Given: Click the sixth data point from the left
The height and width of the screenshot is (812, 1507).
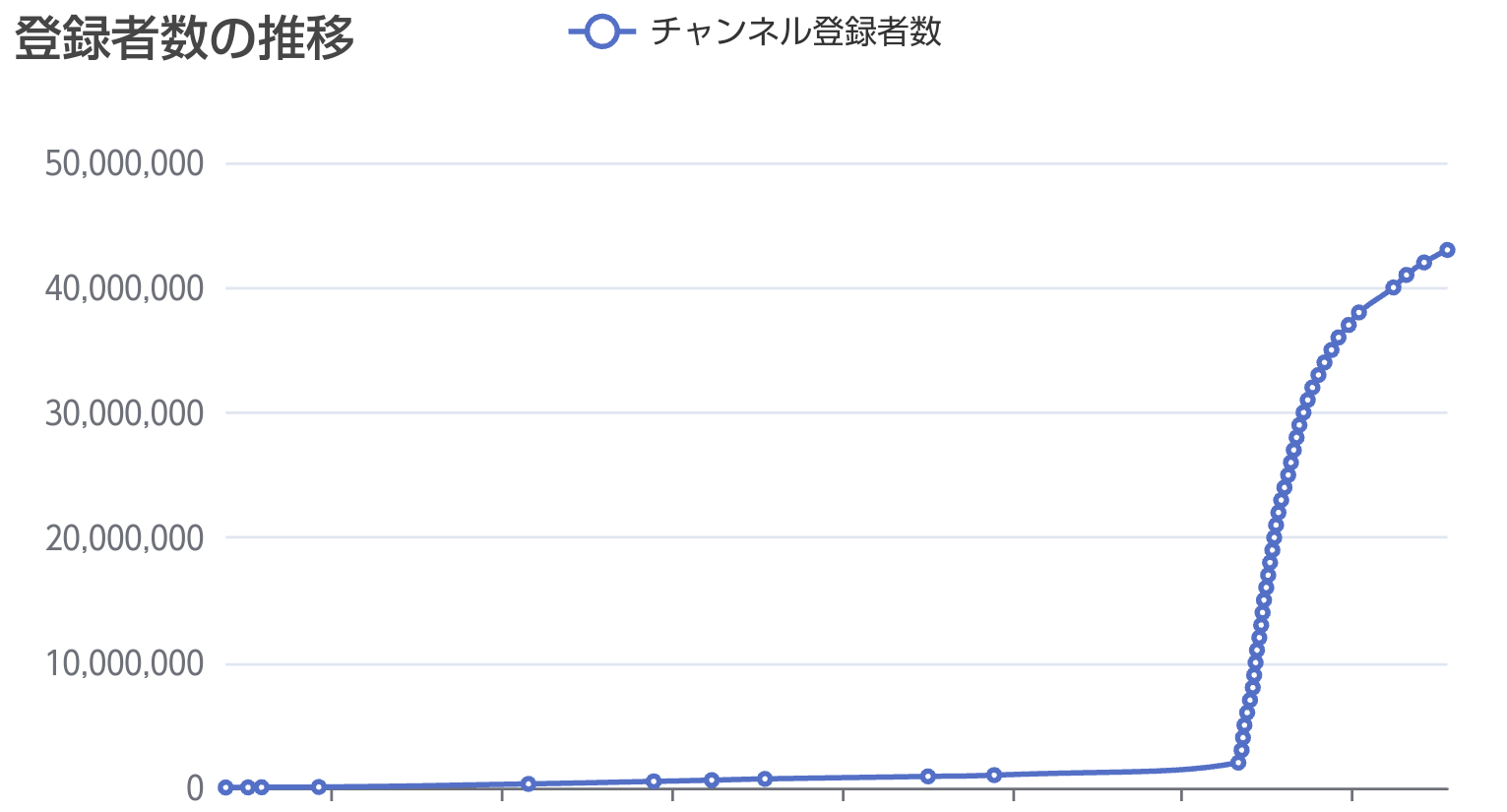Looking at the screenshot, I should point(654,781).
